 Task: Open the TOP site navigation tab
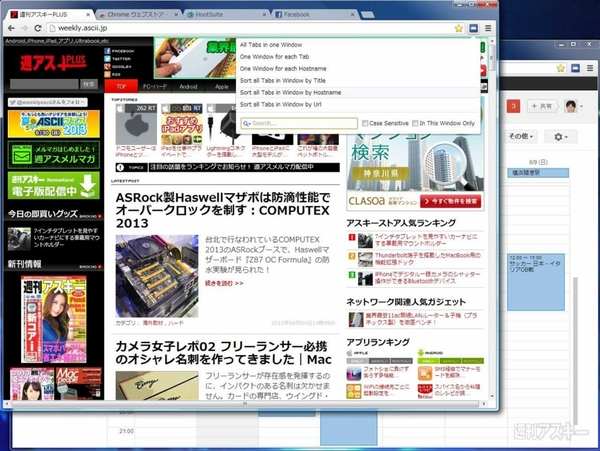click(121, 86)
